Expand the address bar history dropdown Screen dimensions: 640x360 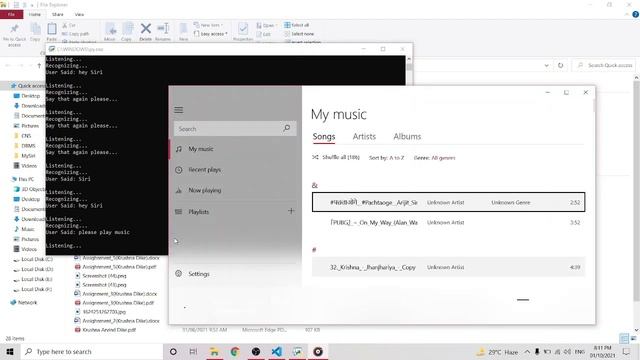[547, 65]
